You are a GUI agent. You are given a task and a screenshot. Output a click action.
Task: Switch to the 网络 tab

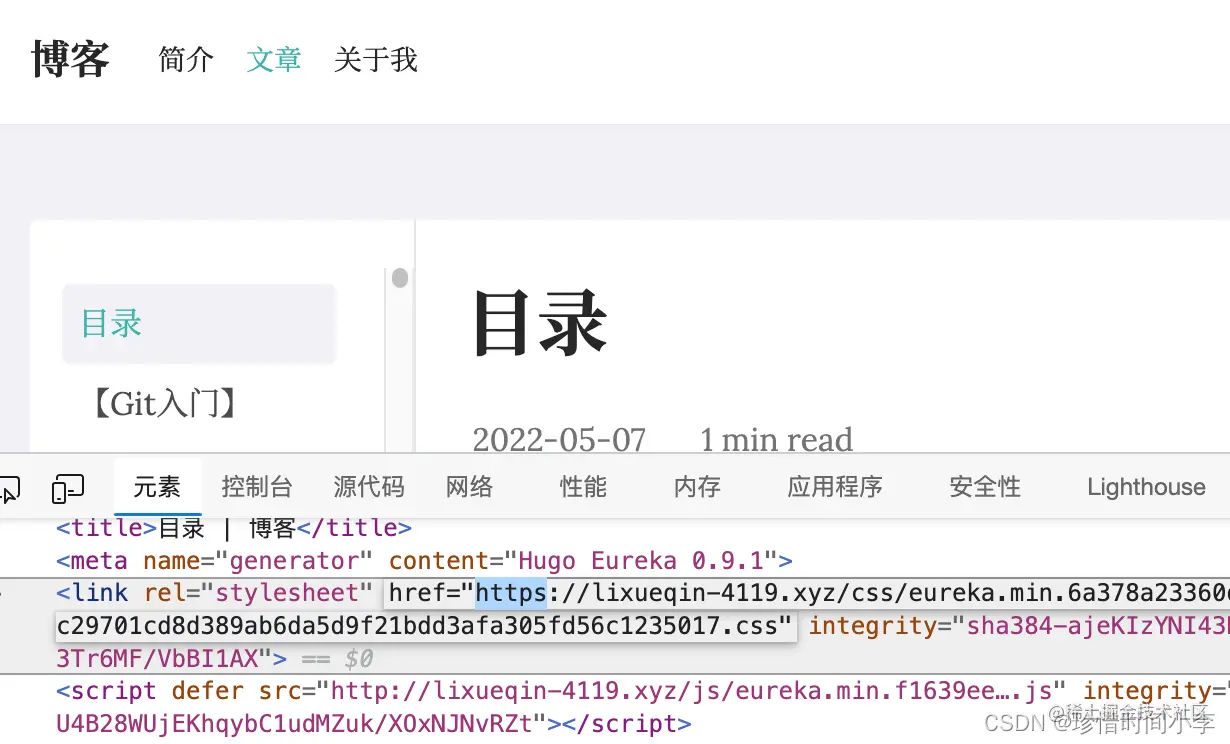pos(469,487)
